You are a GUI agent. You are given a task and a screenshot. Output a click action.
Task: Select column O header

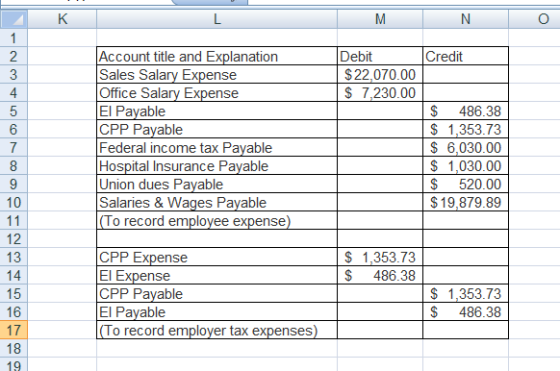534,19
